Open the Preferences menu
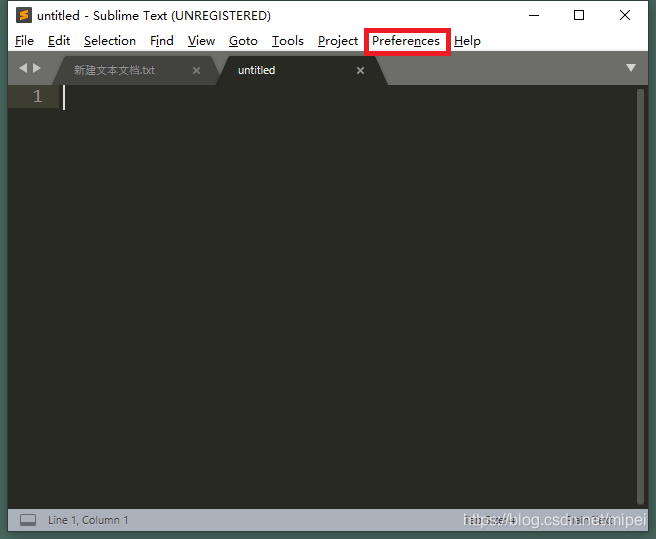Screen dimensions: 656x539 click(x=406, y=41)
